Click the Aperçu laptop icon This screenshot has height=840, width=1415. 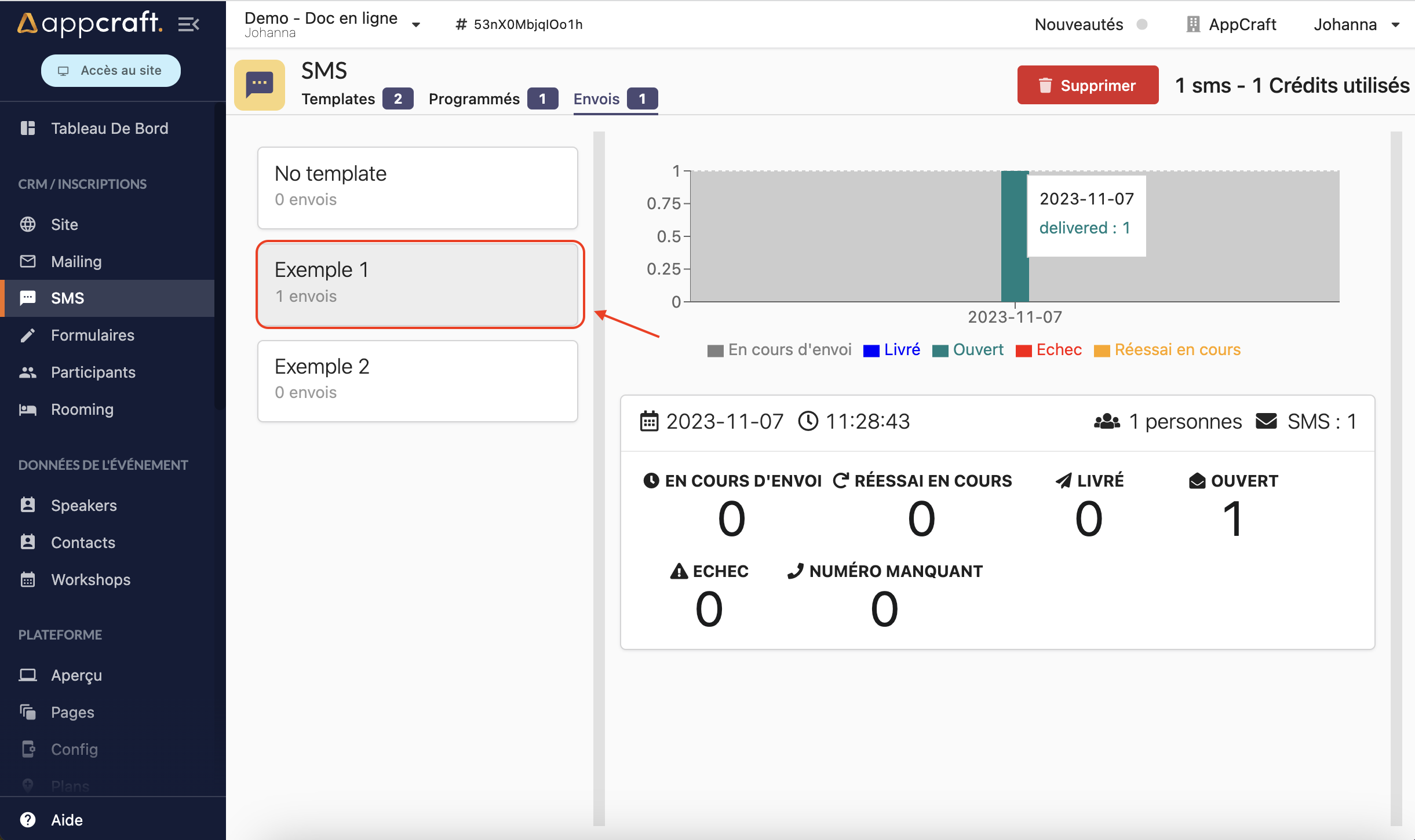pos(28,675)
